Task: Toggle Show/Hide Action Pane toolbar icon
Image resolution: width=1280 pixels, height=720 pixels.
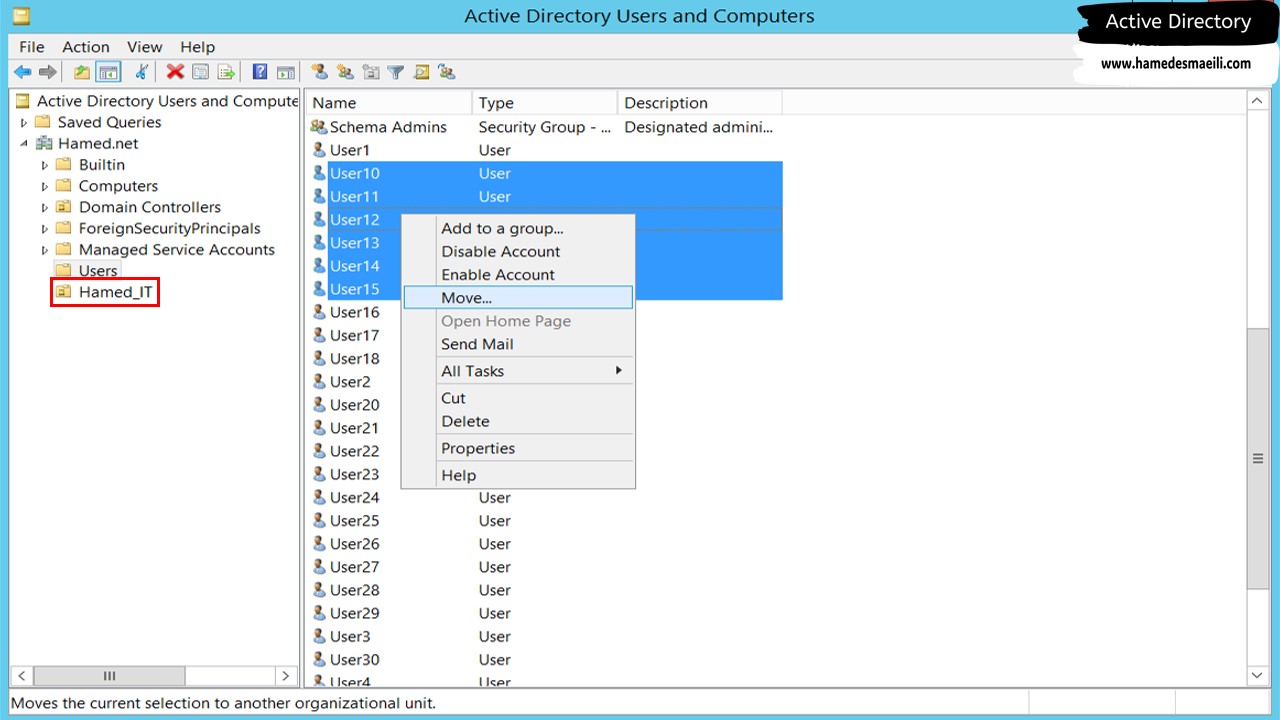Action: click(286, 72)
